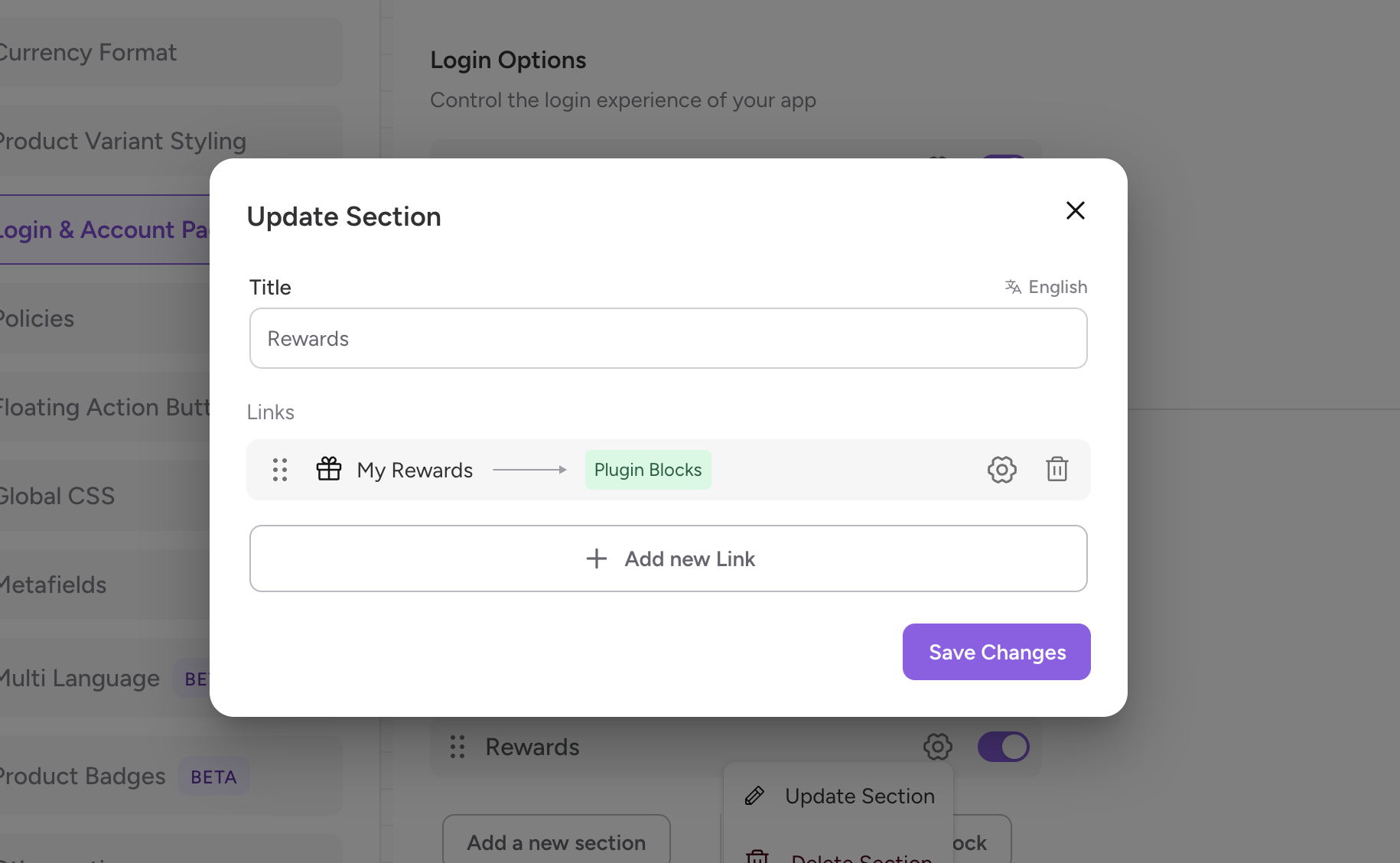
Task: Click the My Rewards link settings gear
Action: point(1001,469)
